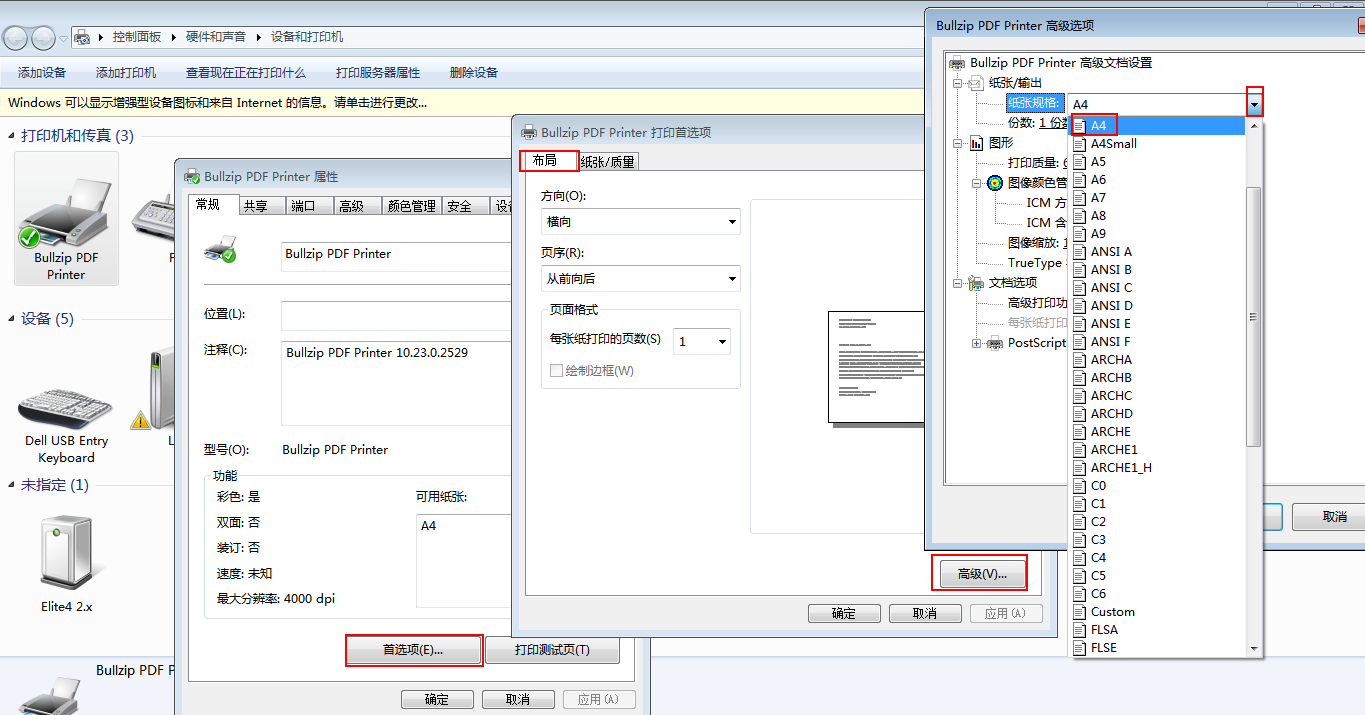Collapse the 设备 (5) group
This screenshot has height=715, width=1365.
(12, 319)
